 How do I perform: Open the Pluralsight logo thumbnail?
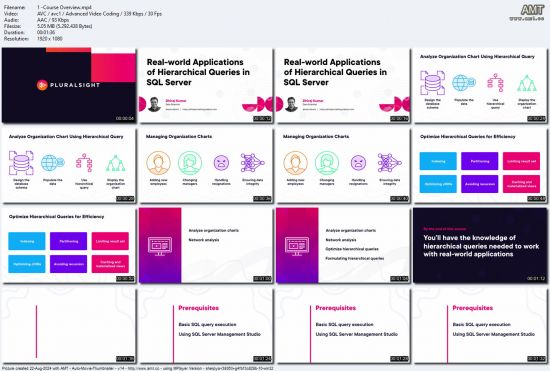(x=69, y=85)
